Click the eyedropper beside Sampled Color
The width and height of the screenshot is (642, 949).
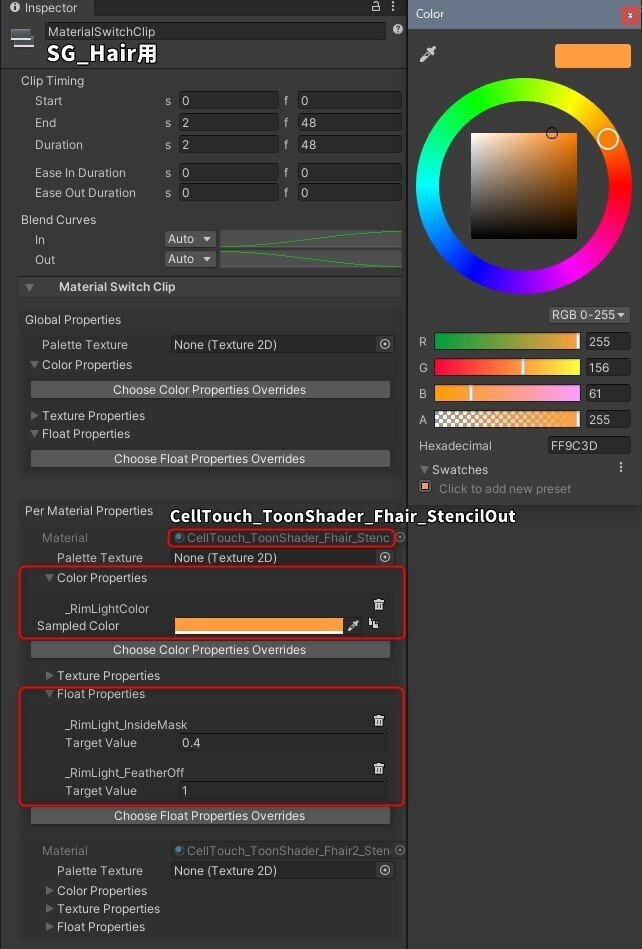[x=353, y=625]
